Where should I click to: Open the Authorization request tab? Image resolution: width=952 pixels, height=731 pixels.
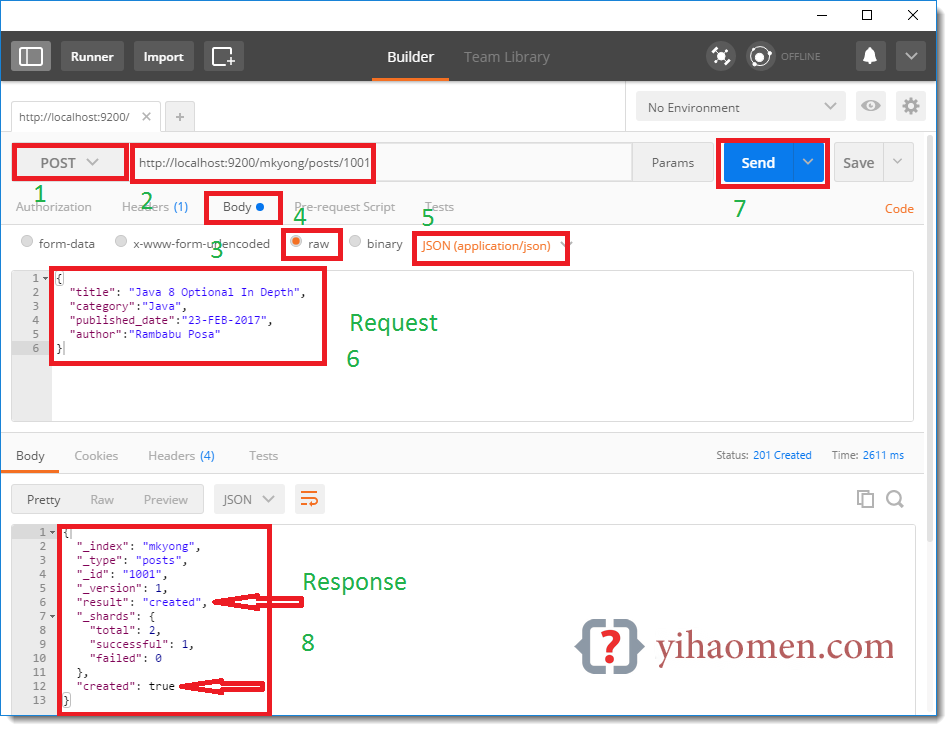click(53, 207)
